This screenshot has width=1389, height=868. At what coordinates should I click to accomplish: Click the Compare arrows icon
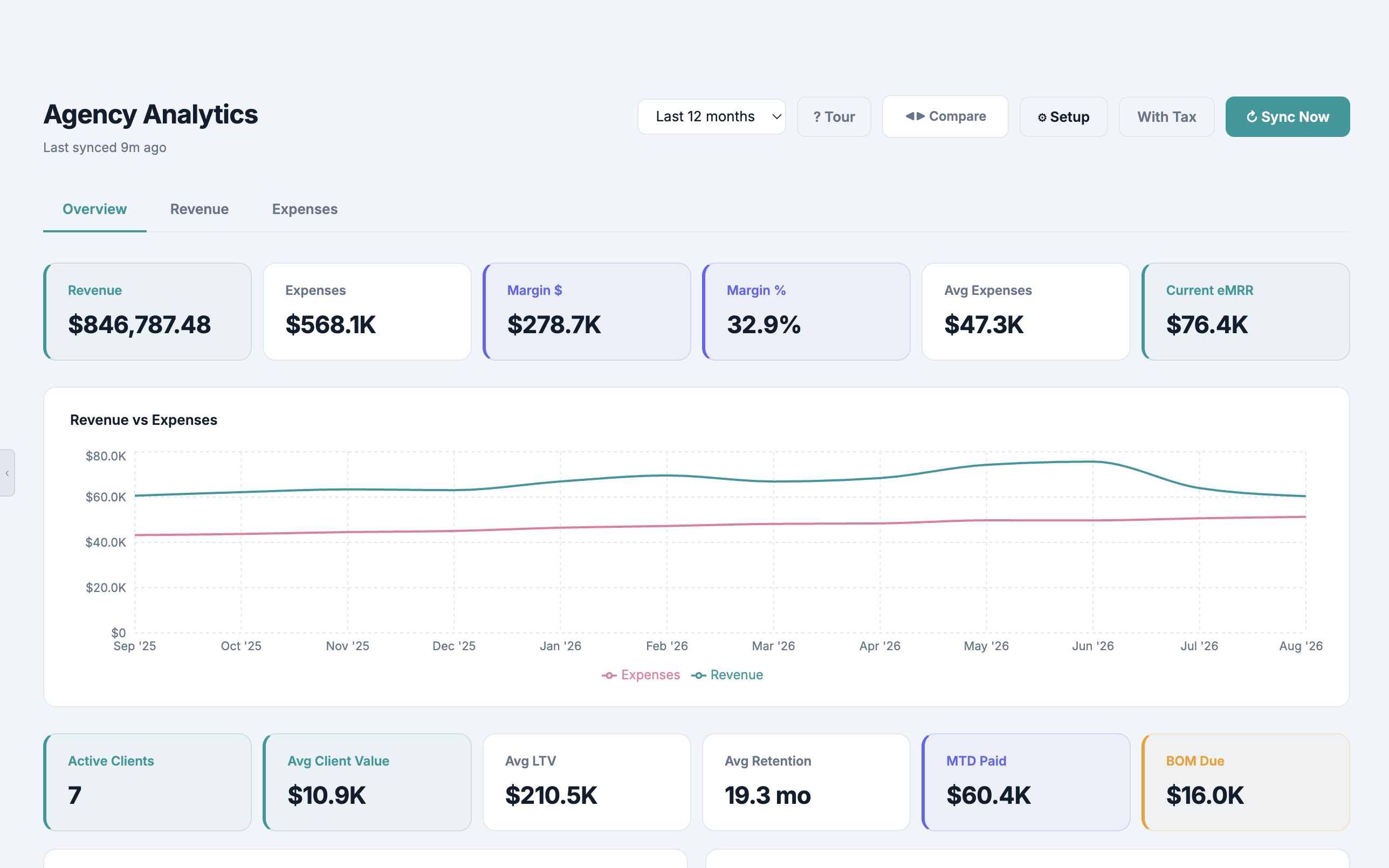(915, 116)
